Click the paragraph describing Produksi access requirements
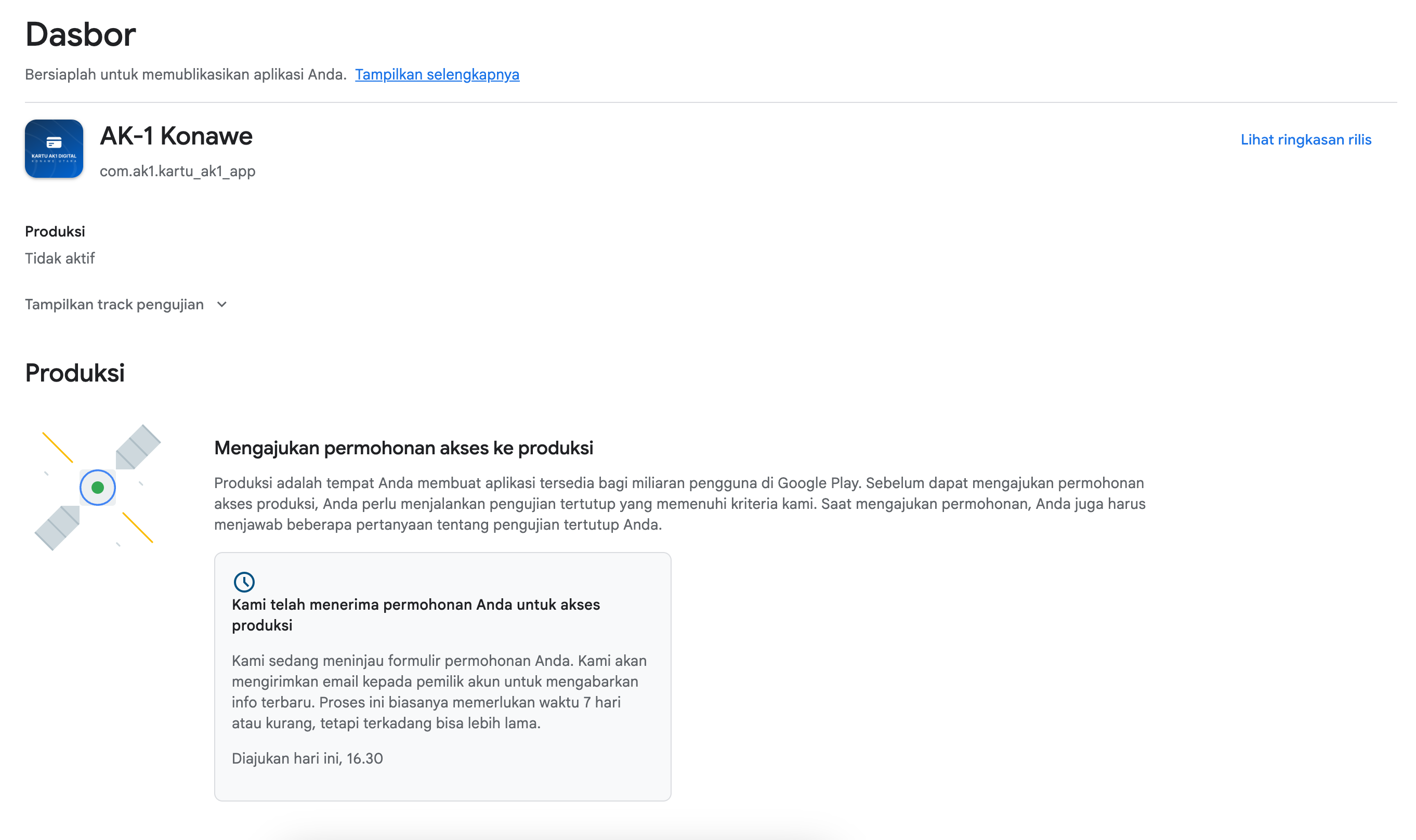The height and width of the screenshot is (840, 1416). click(x=680, y=504)
